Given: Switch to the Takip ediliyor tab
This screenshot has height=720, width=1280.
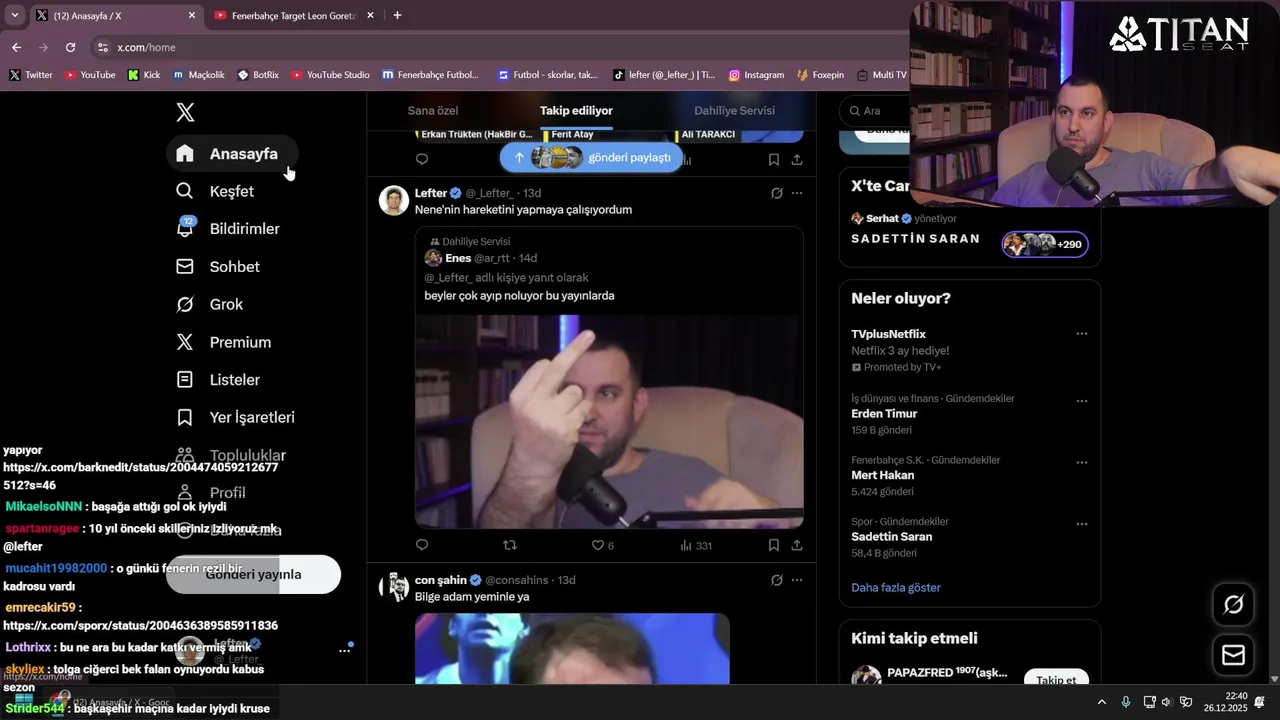Looking at the screenshot, I should (x=576, y=111).
